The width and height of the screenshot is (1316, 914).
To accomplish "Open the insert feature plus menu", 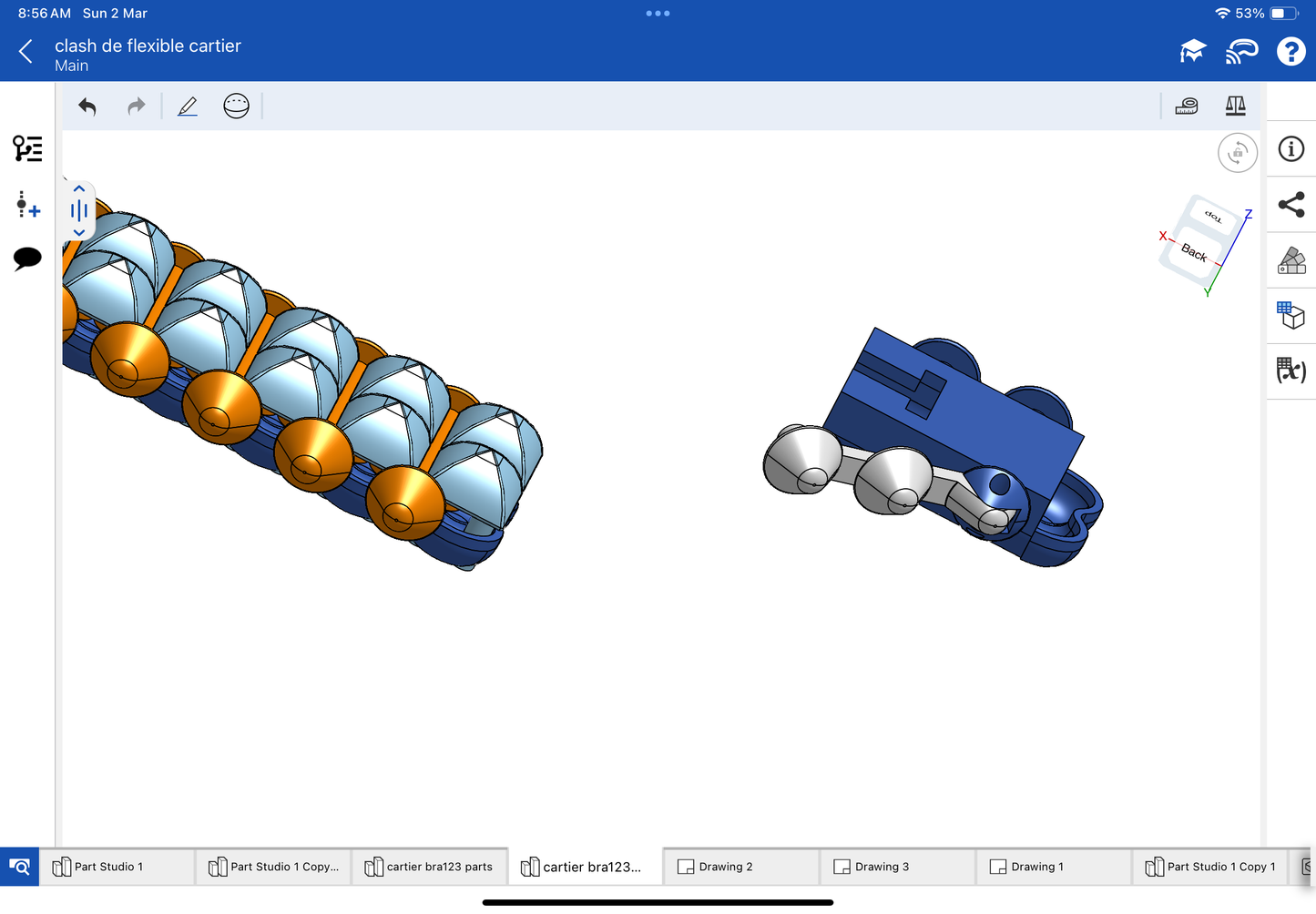I will (x=27, y=205).
